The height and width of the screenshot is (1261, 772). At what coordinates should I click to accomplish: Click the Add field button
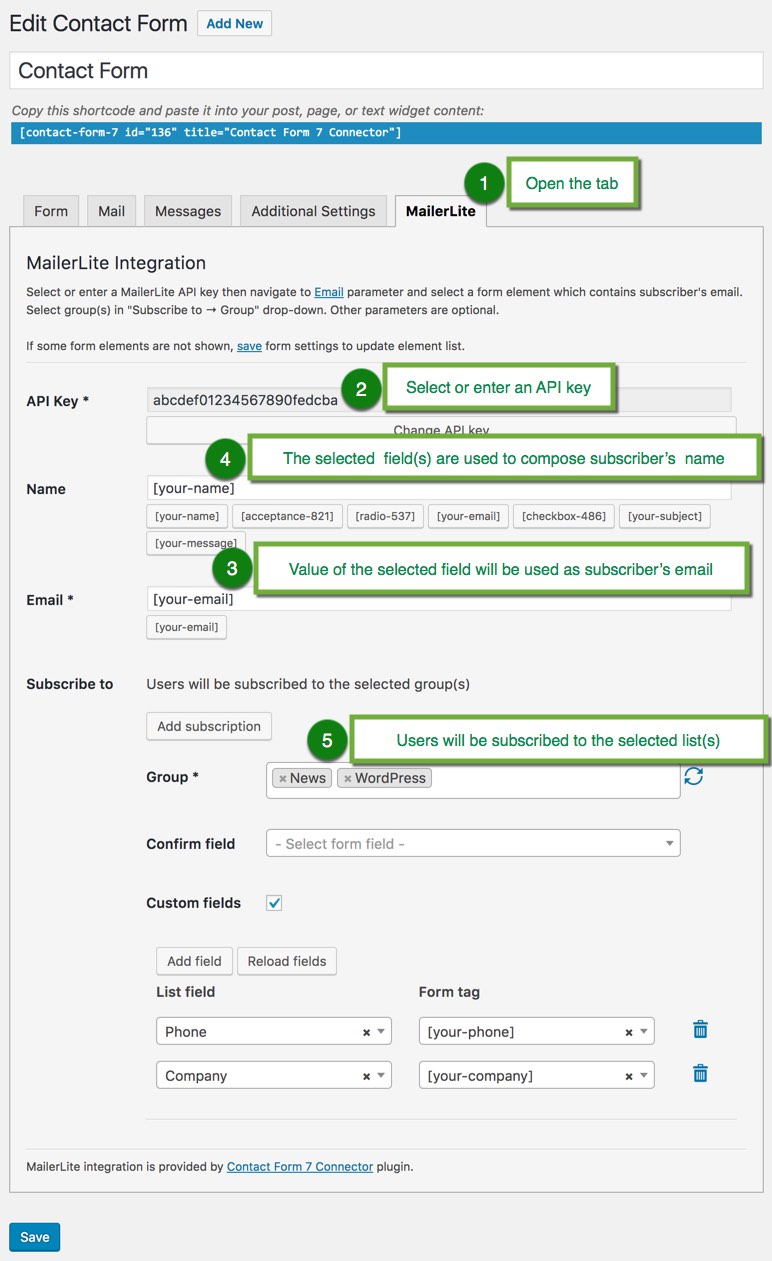coord(194,961)
